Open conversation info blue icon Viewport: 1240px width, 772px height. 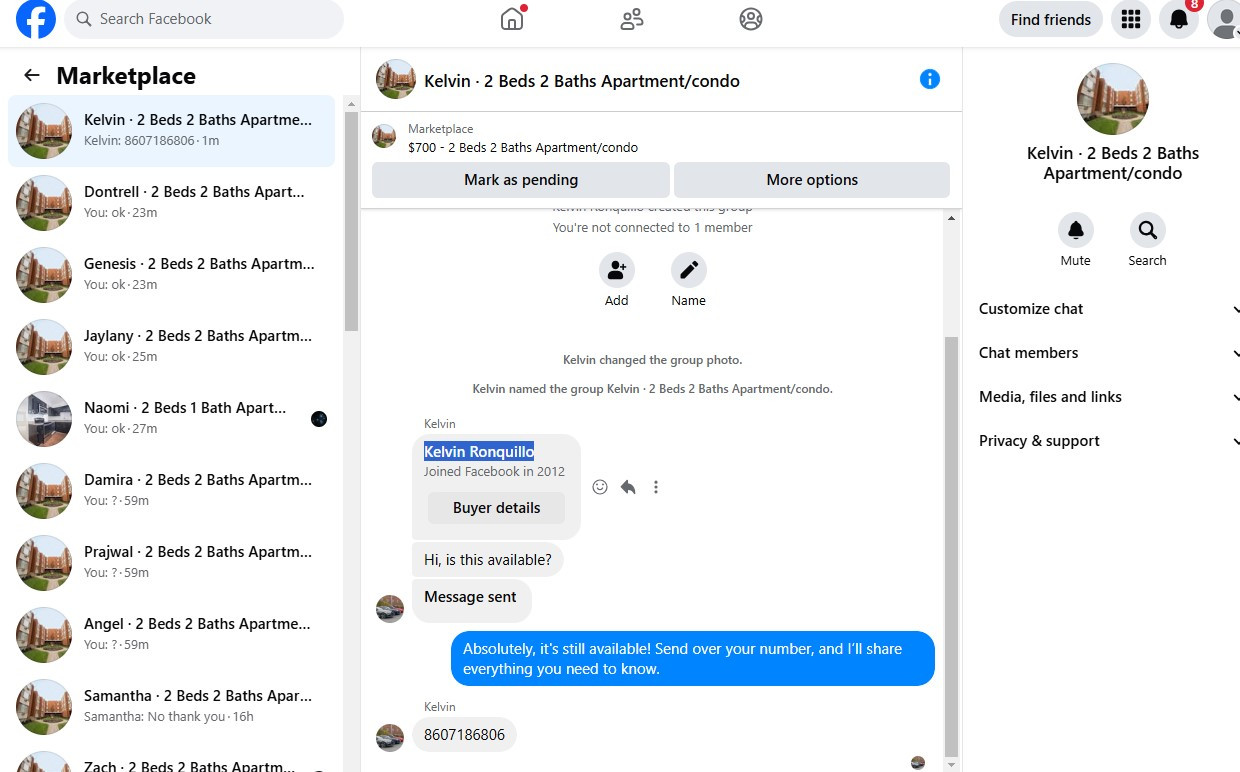point(930,79)
